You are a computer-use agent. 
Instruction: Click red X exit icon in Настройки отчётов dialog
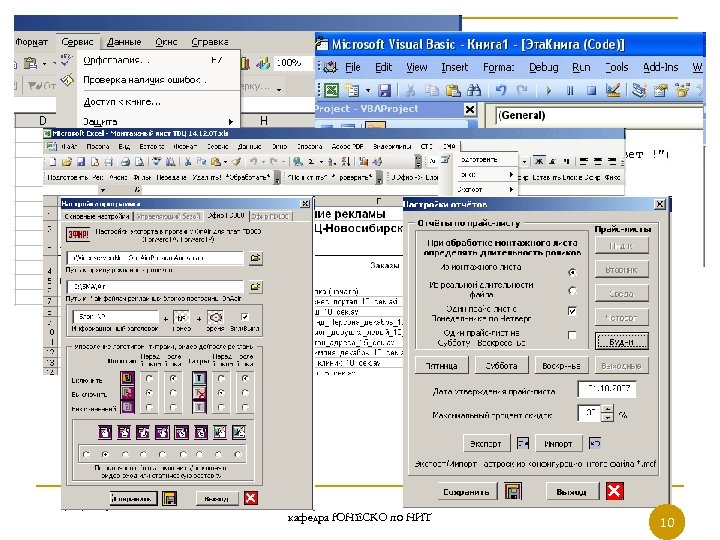pos(614,491)
